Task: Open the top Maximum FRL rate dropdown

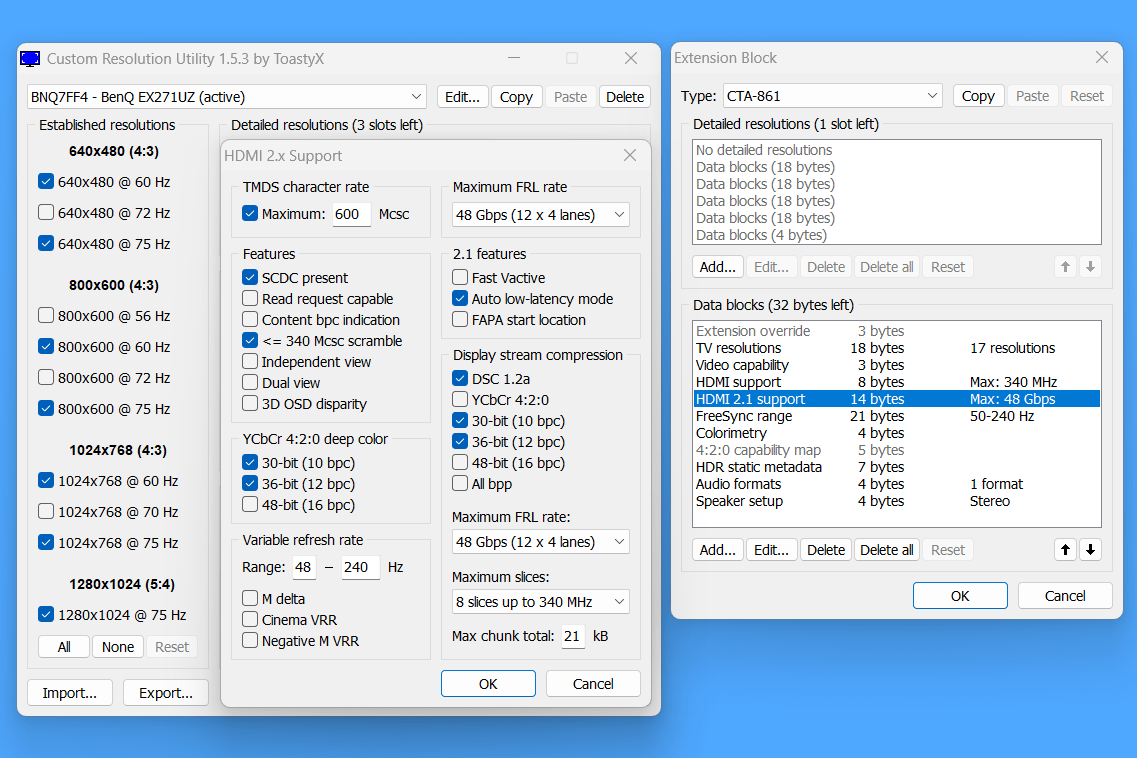Action: click(x=540, y=215)
